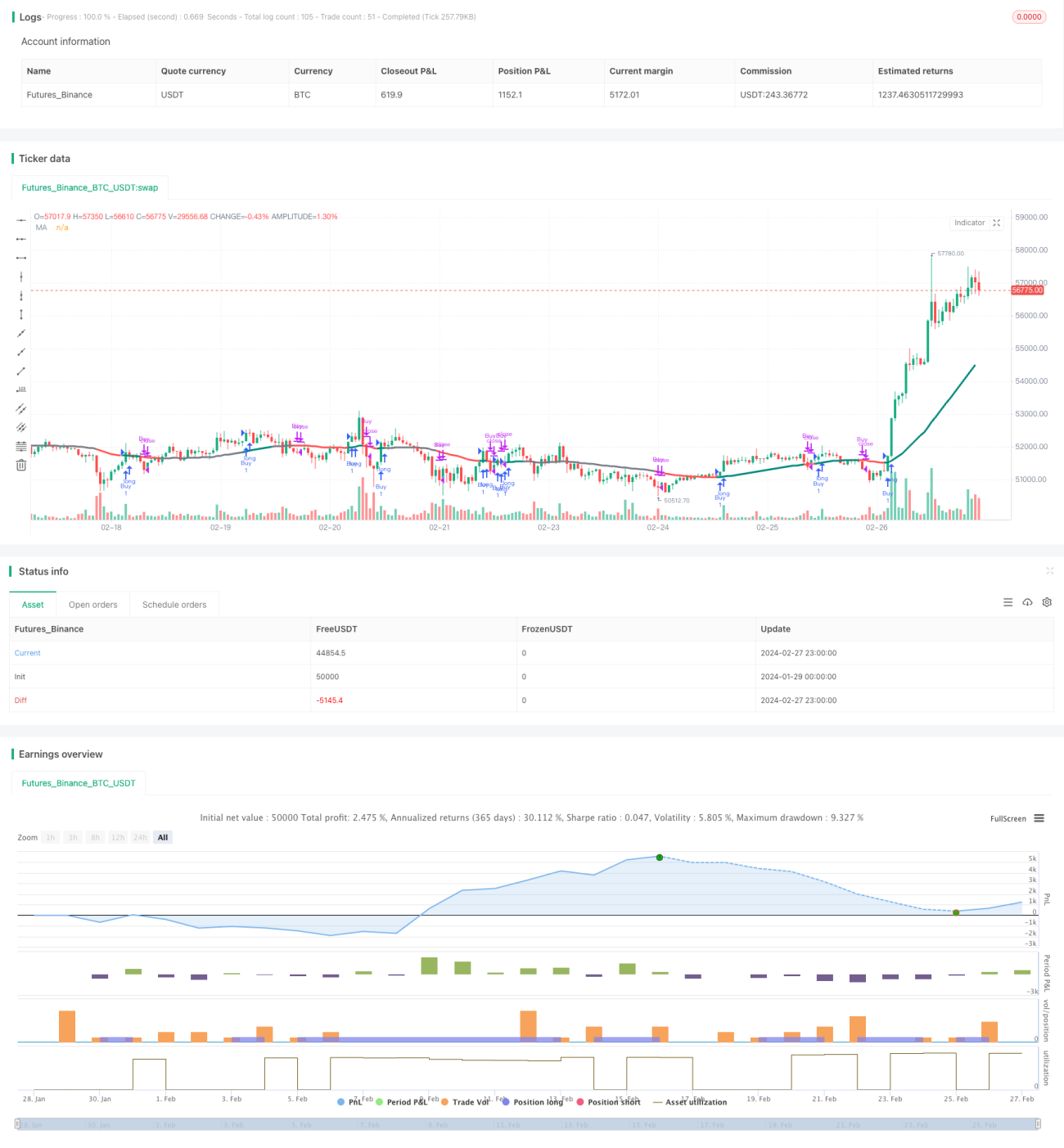Set zoom range to 3h

pos(73,837)
